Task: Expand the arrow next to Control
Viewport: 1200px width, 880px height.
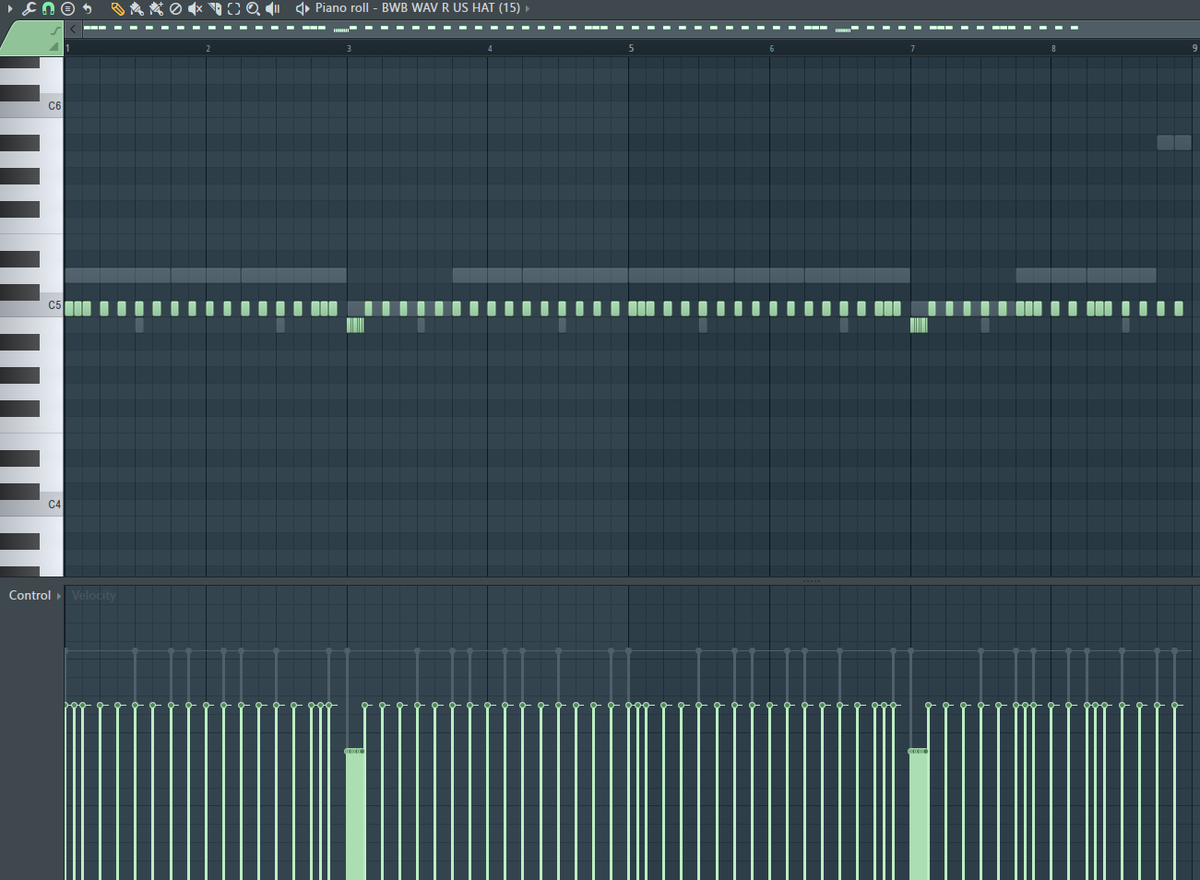Action: (59, 596)
